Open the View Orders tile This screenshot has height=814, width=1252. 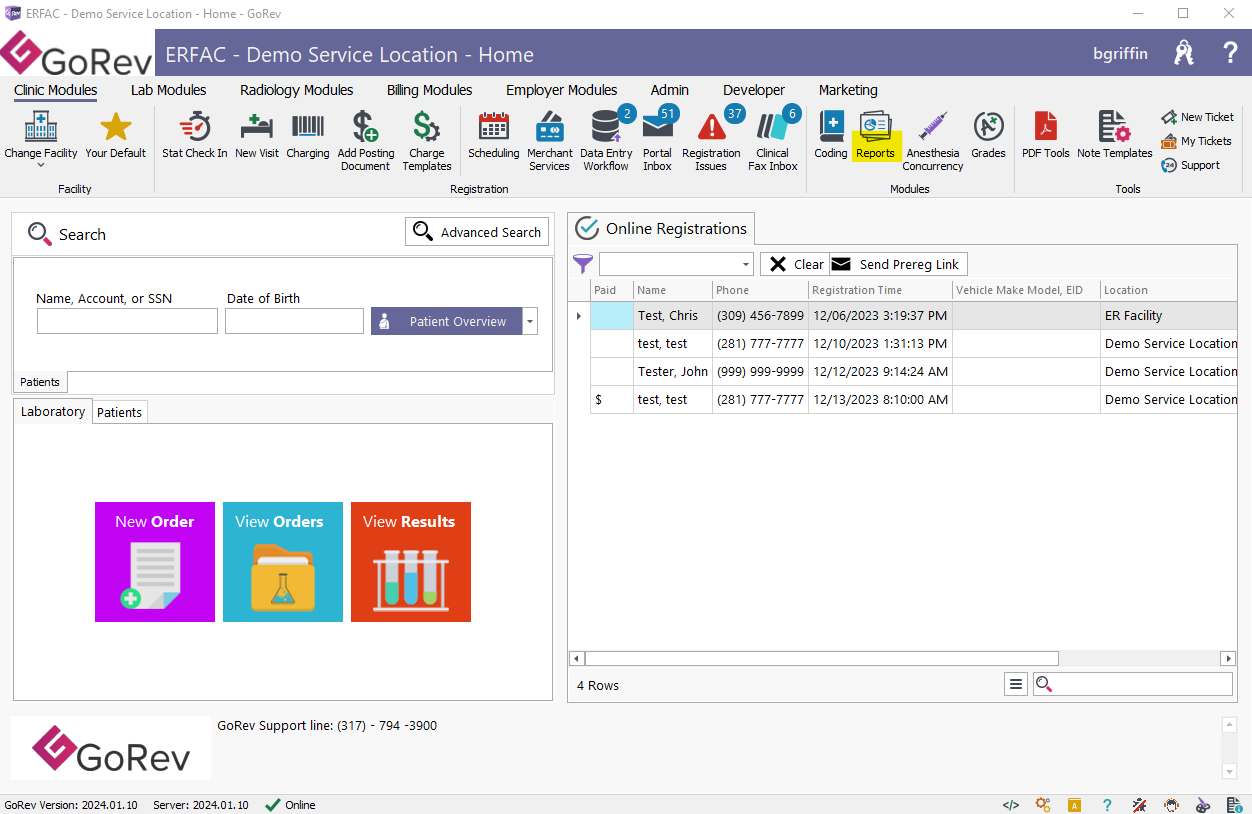(283, 562)
